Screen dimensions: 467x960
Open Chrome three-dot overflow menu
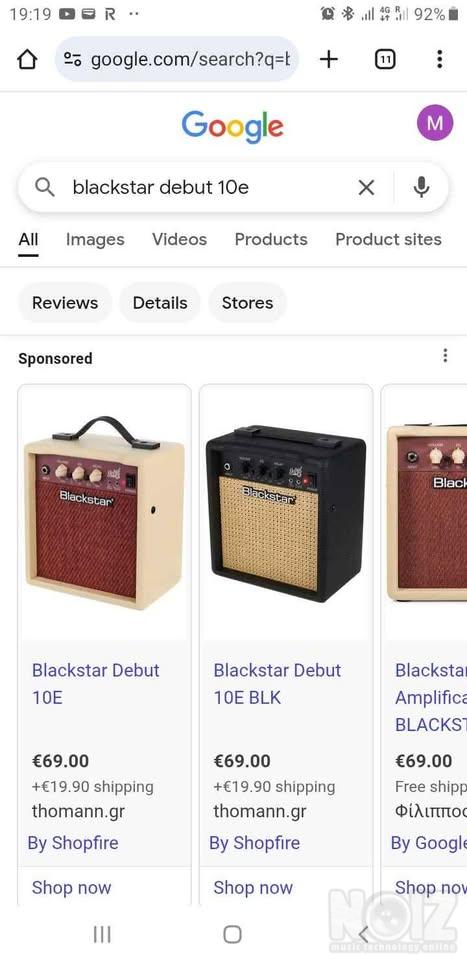click(x=439, y=59)
